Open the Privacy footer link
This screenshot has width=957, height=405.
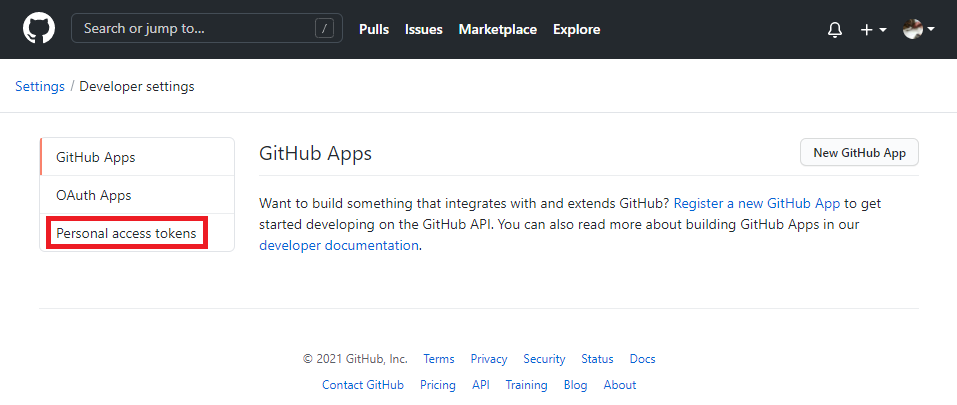coord(488,359)
